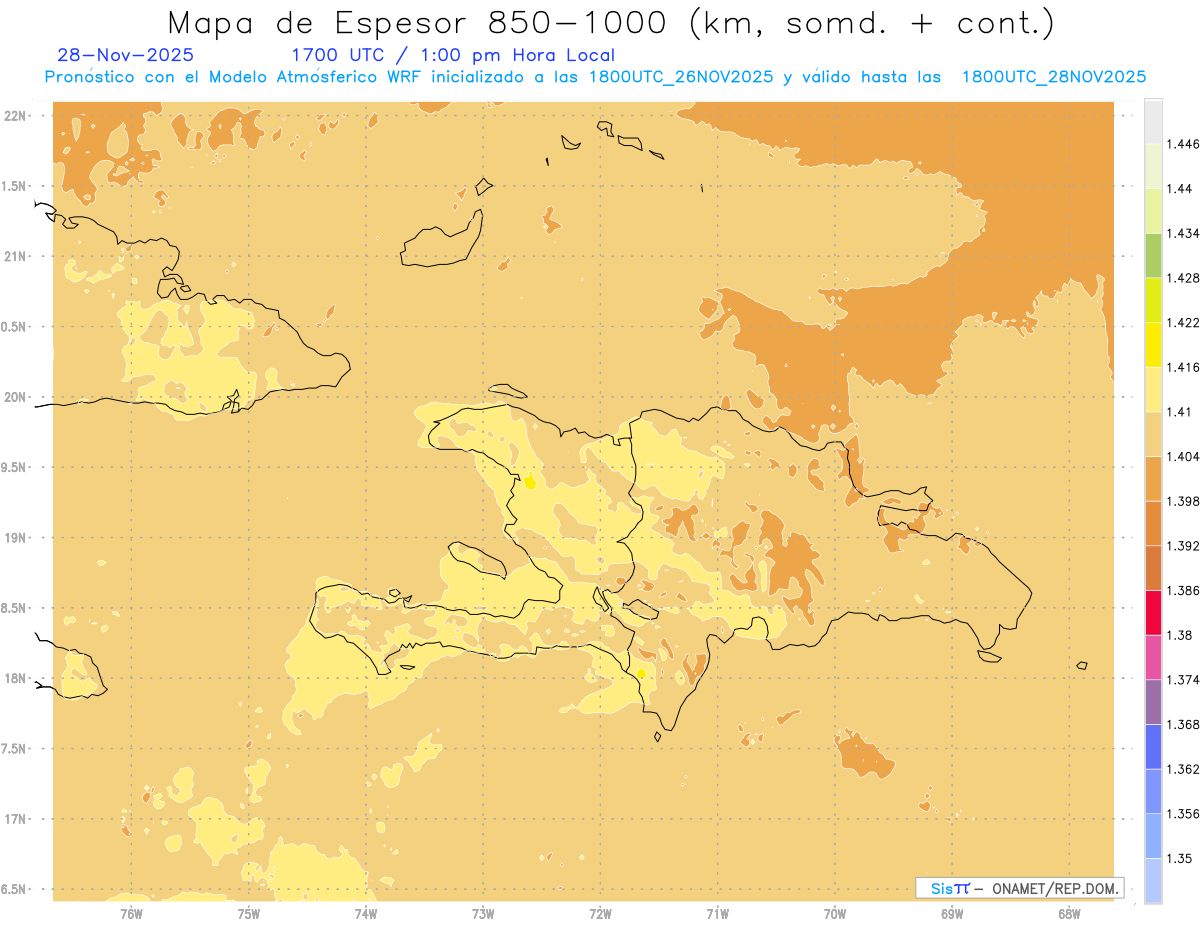Click the colorbar value 1.434
The width and height of the screenshot is (1200, 927).
tap(1183, 233)
